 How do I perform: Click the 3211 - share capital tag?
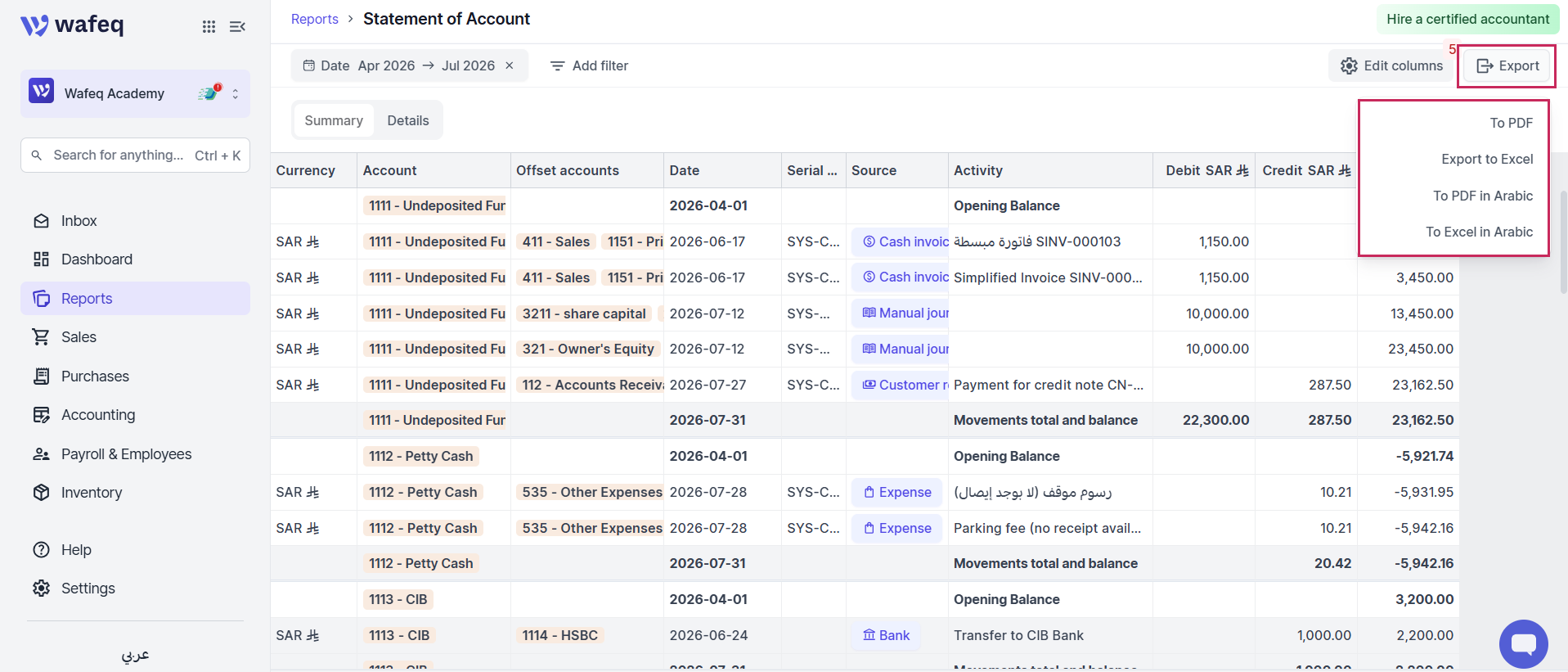click(x=584, y=313)
